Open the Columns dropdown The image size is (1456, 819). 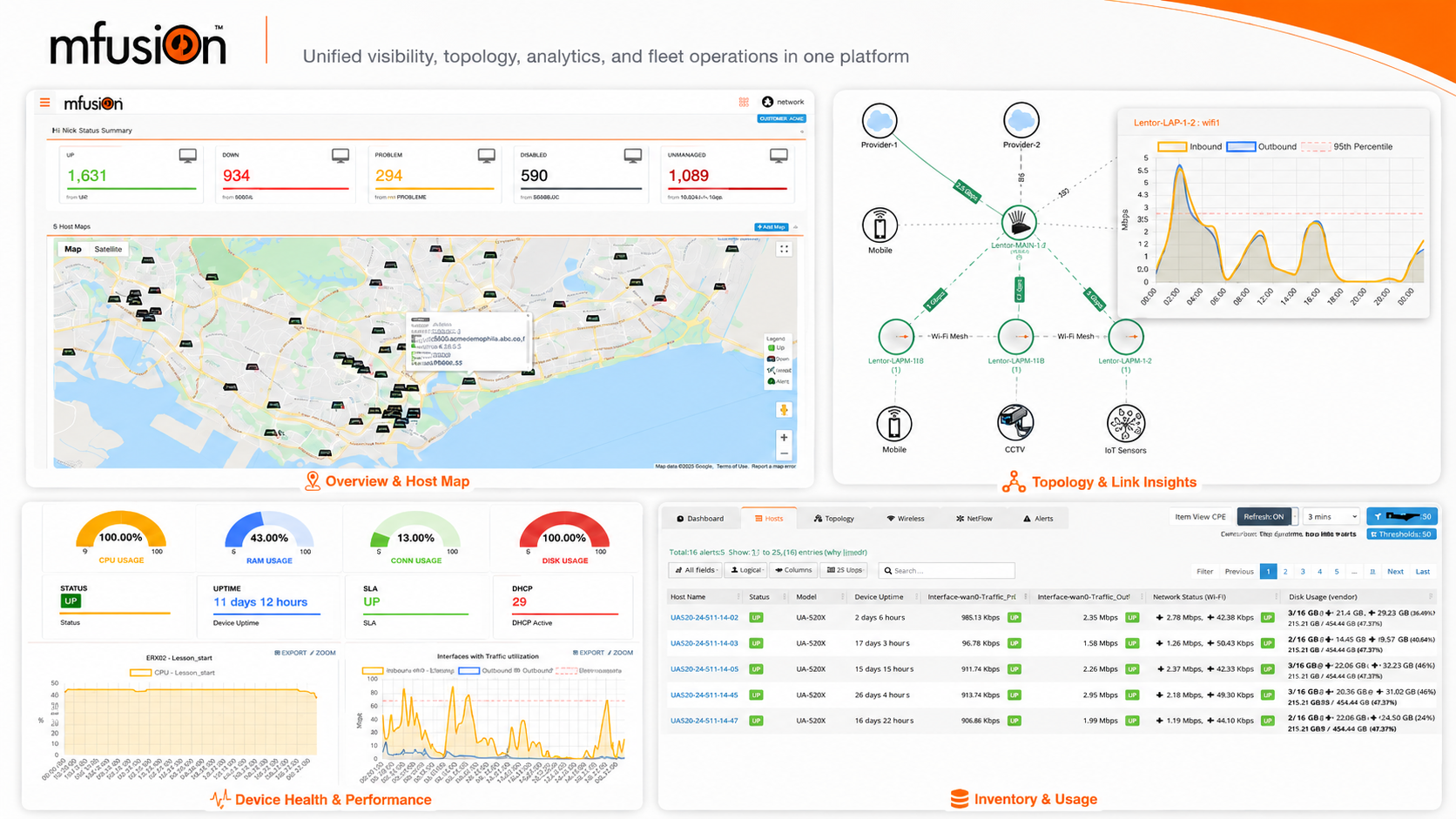coord(793,570)
